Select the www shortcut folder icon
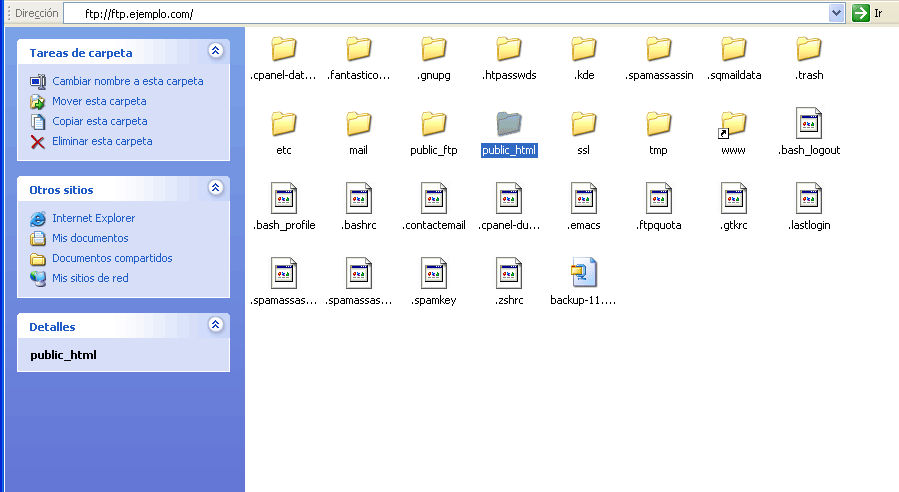Viewport: 899px width, 492px height. click(733, 124)
